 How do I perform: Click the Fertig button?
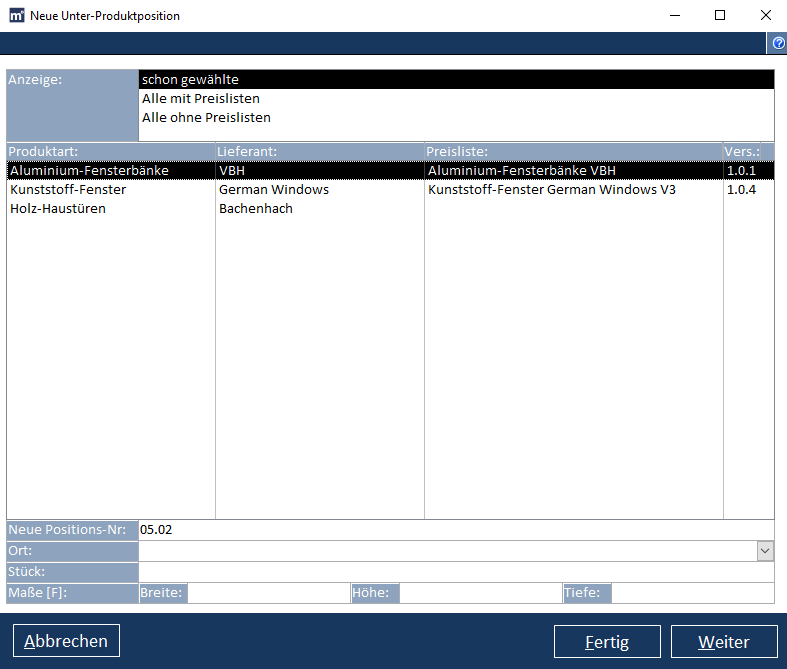(x=607, y=642)
